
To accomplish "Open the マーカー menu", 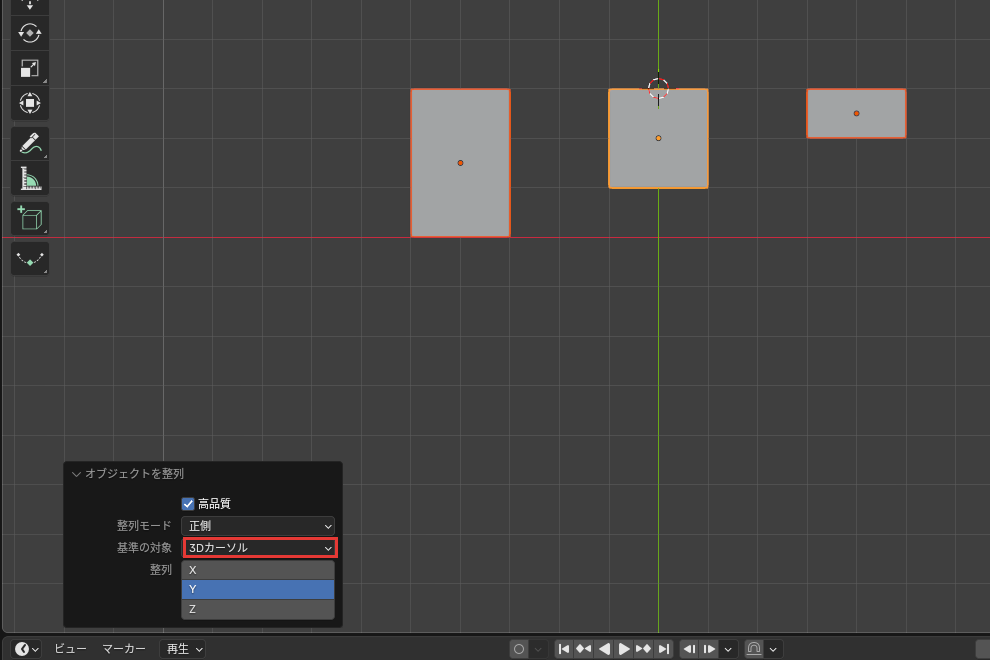I will [124, 649].
